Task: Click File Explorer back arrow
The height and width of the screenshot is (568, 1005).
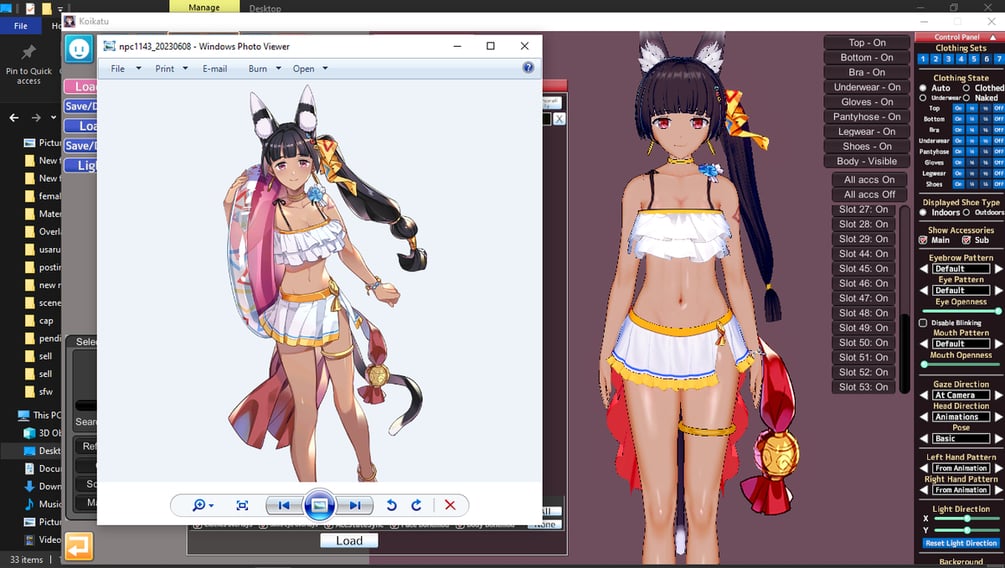Action: coord(14,117)
